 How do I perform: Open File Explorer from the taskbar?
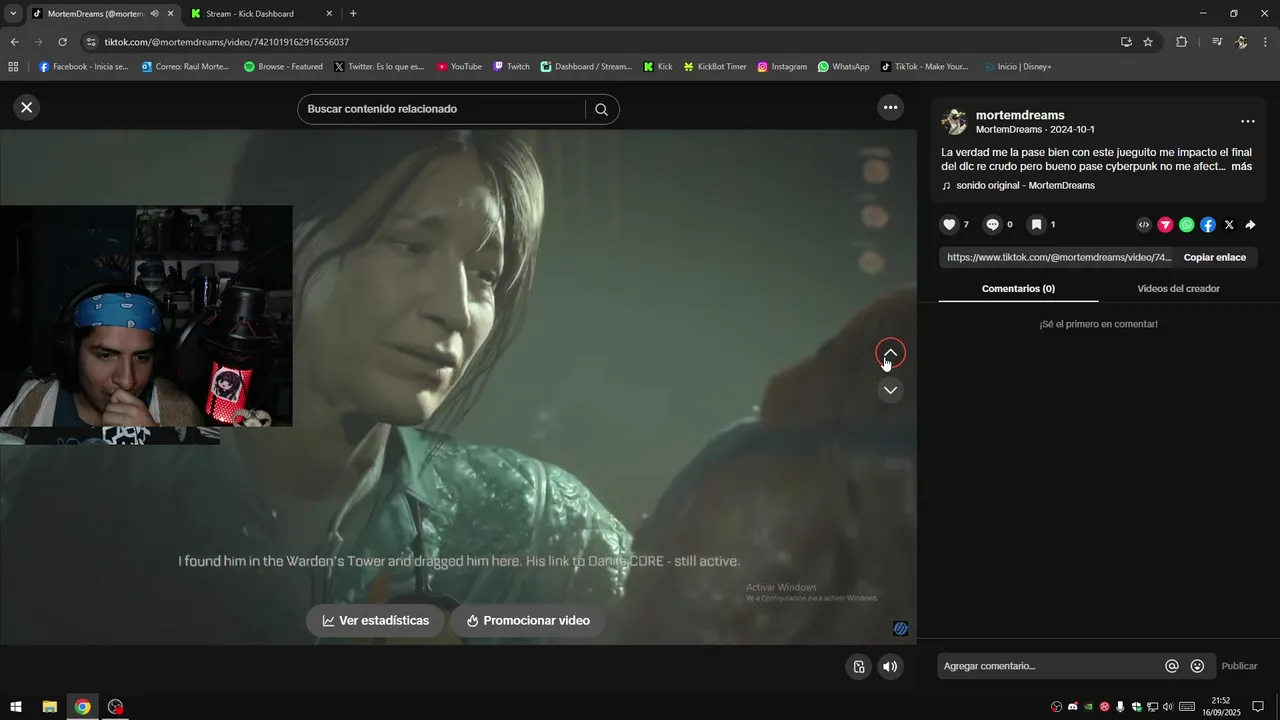point(49,707)
